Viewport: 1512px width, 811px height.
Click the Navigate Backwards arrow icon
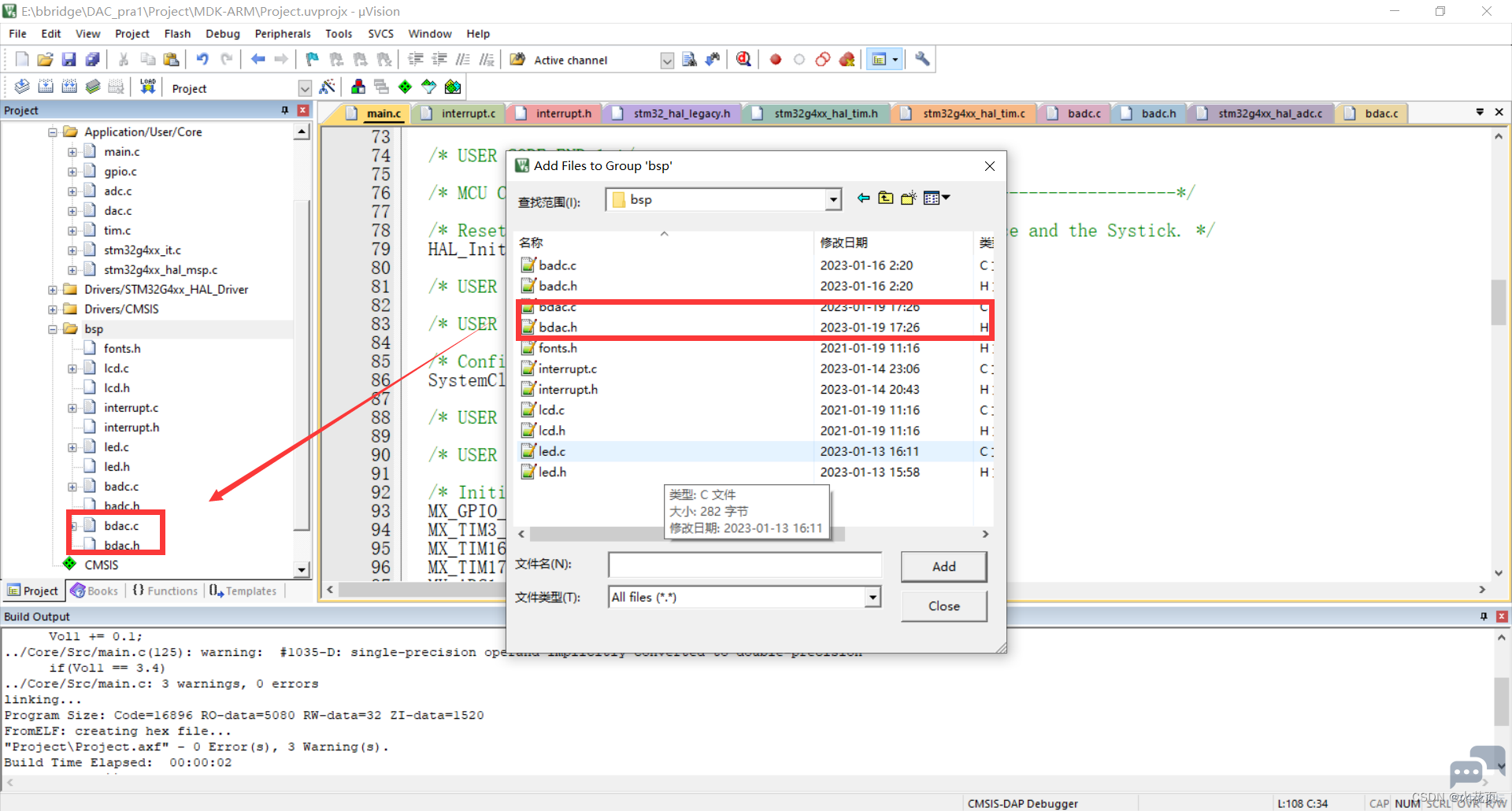coord(258,60)
